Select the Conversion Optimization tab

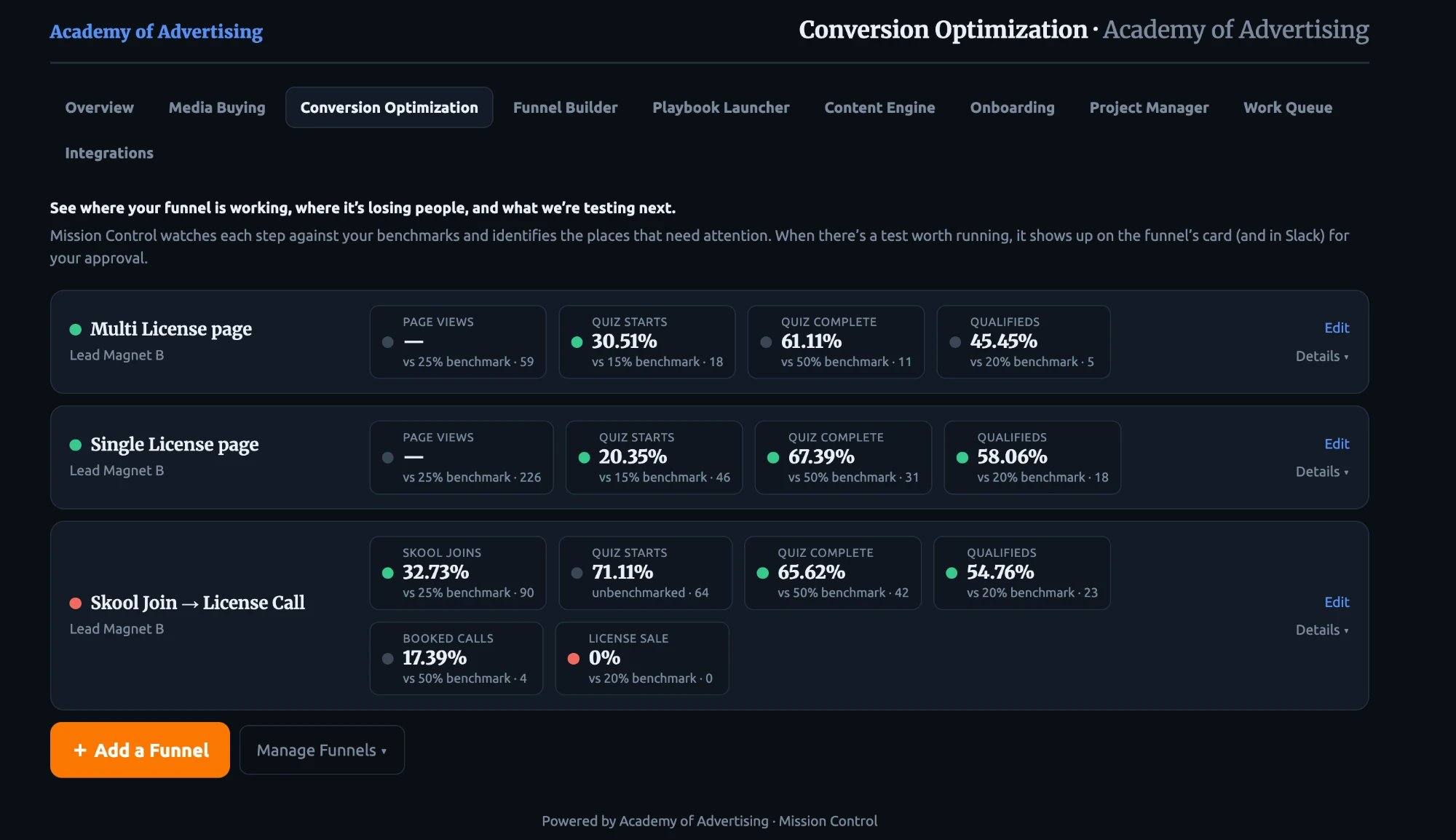pos(389,107)
